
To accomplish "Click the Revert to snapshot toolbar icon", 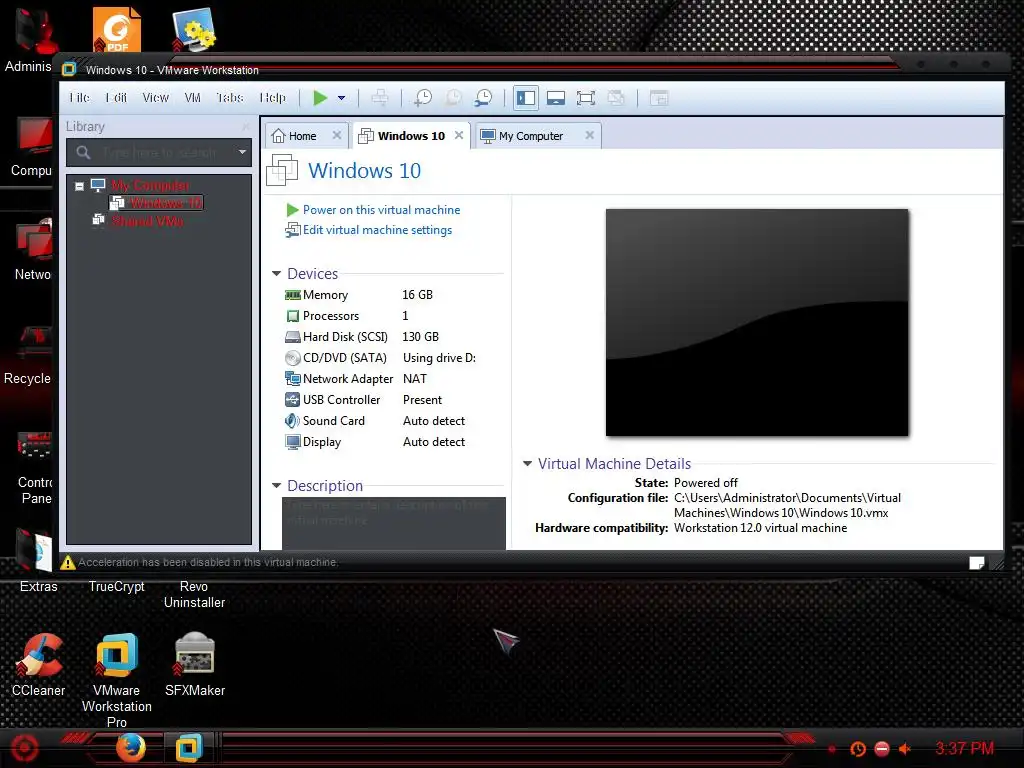I will tap(453, 98).
